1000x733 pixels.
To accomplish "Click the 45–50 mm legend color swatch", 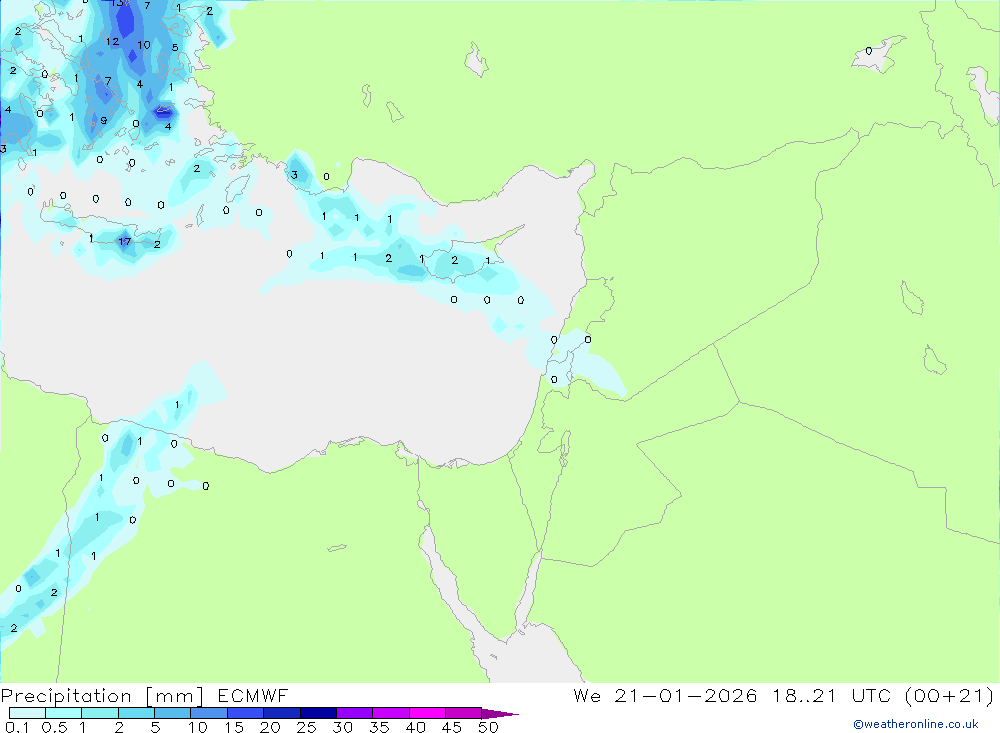I will click(464, 713).
